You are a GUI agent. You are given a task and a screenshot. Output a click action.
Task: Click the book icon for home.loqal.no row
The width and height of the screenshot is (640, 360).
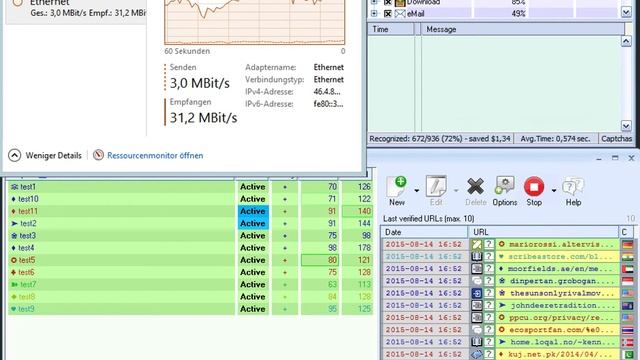476,342
